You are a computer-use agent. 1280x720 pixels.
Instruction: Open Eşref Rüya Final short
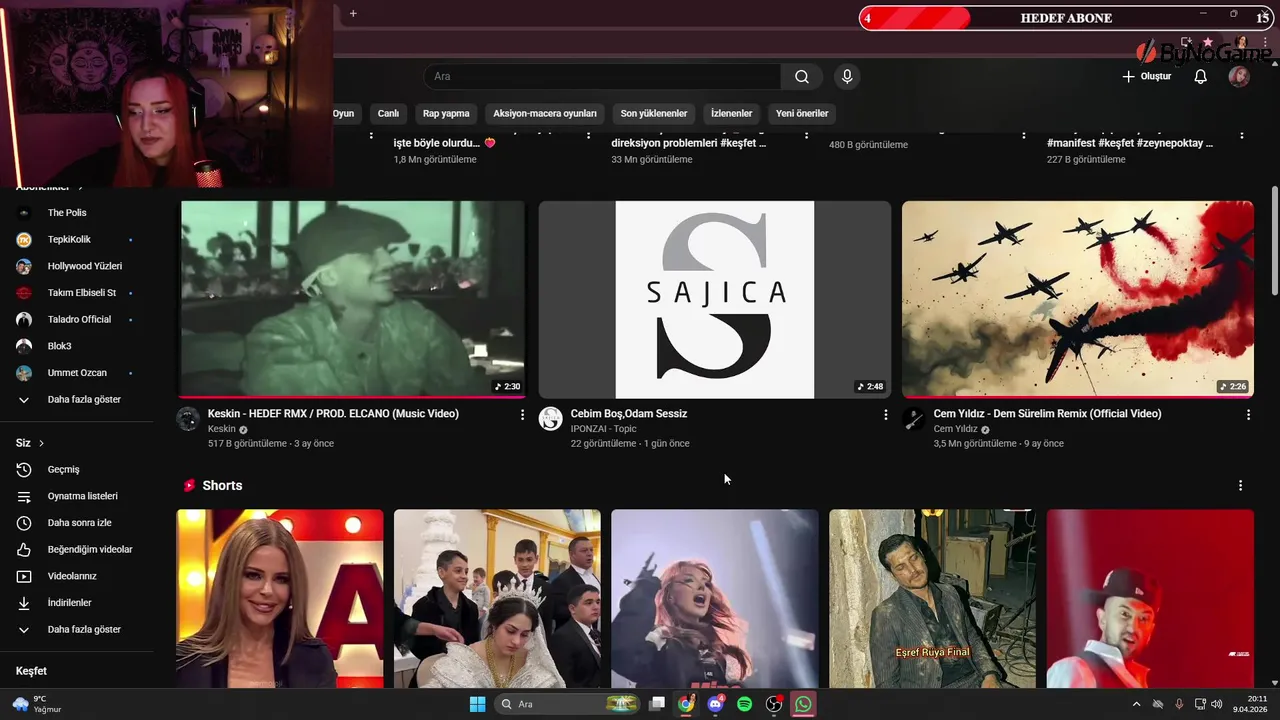pos(932,598)
